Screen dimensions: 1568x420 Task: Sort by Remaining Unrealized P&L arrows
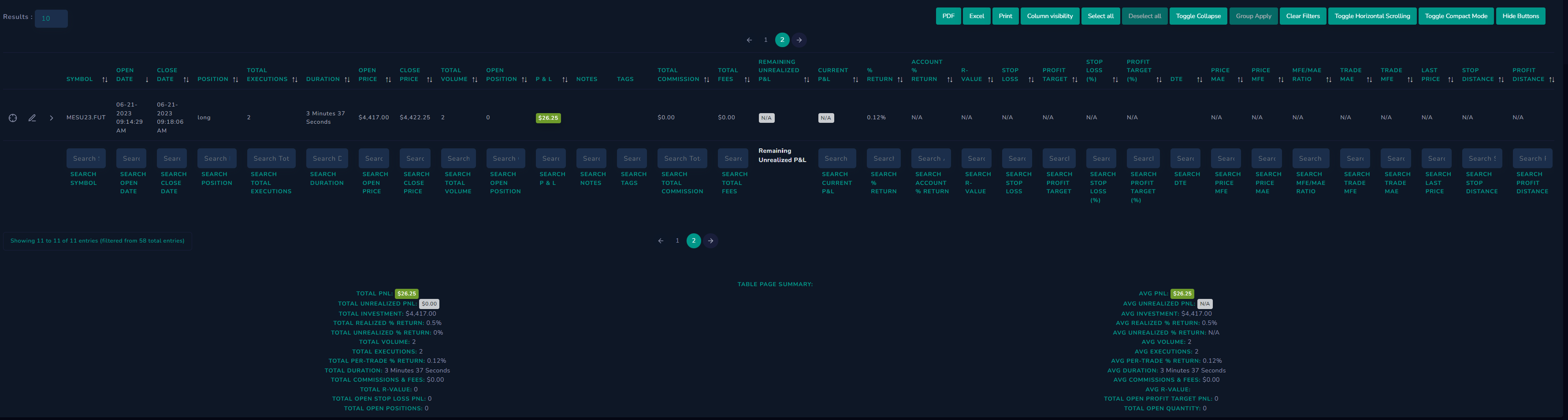coord(806,80)
